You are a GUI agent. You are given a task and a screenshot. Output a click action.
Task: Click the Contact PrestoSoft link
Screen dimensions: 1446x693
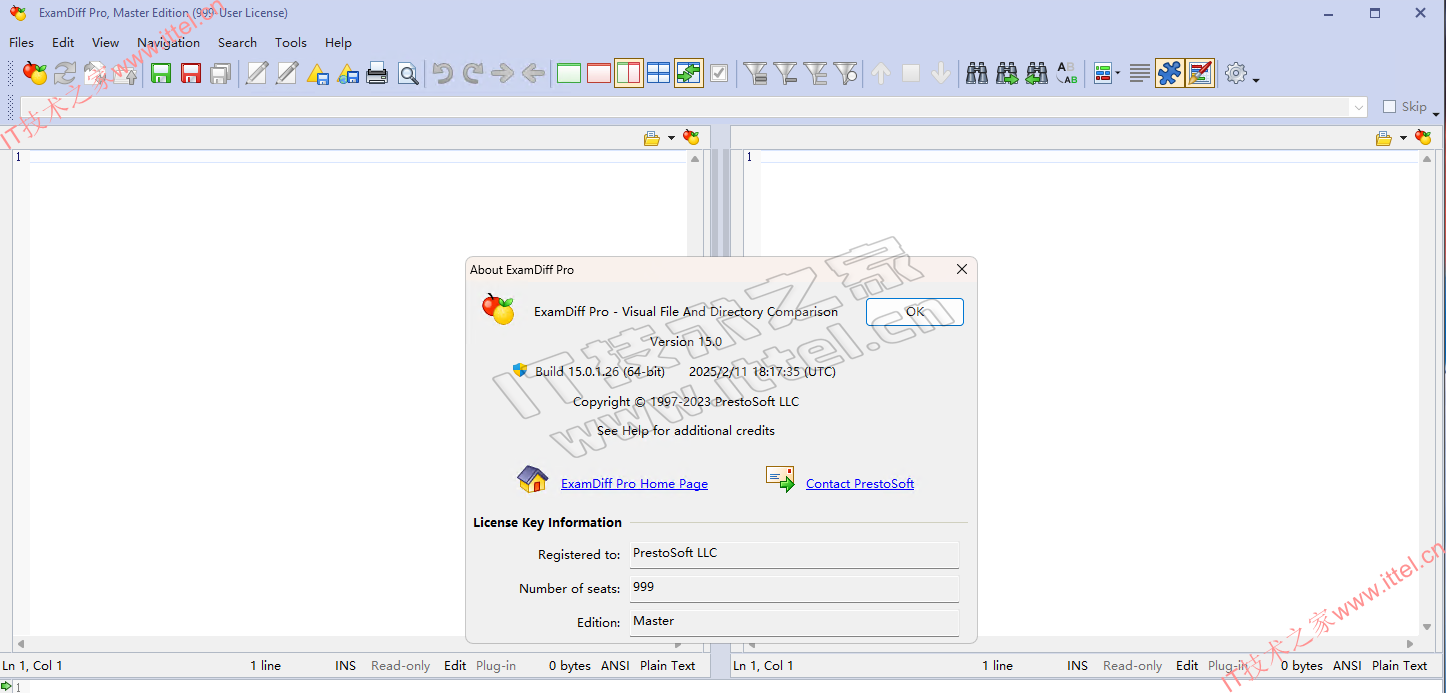point(860,483)
